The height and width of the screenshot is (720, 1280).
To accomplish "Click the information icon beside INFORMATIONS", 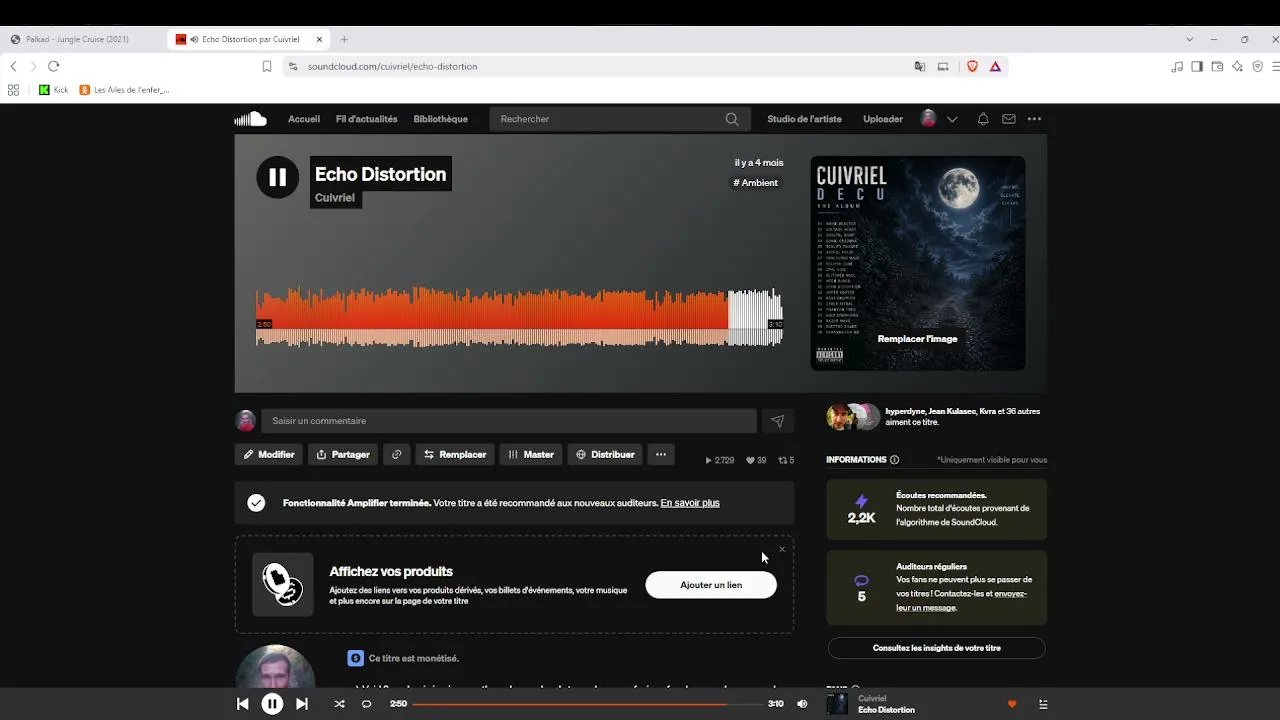I will tap(894, 460).
